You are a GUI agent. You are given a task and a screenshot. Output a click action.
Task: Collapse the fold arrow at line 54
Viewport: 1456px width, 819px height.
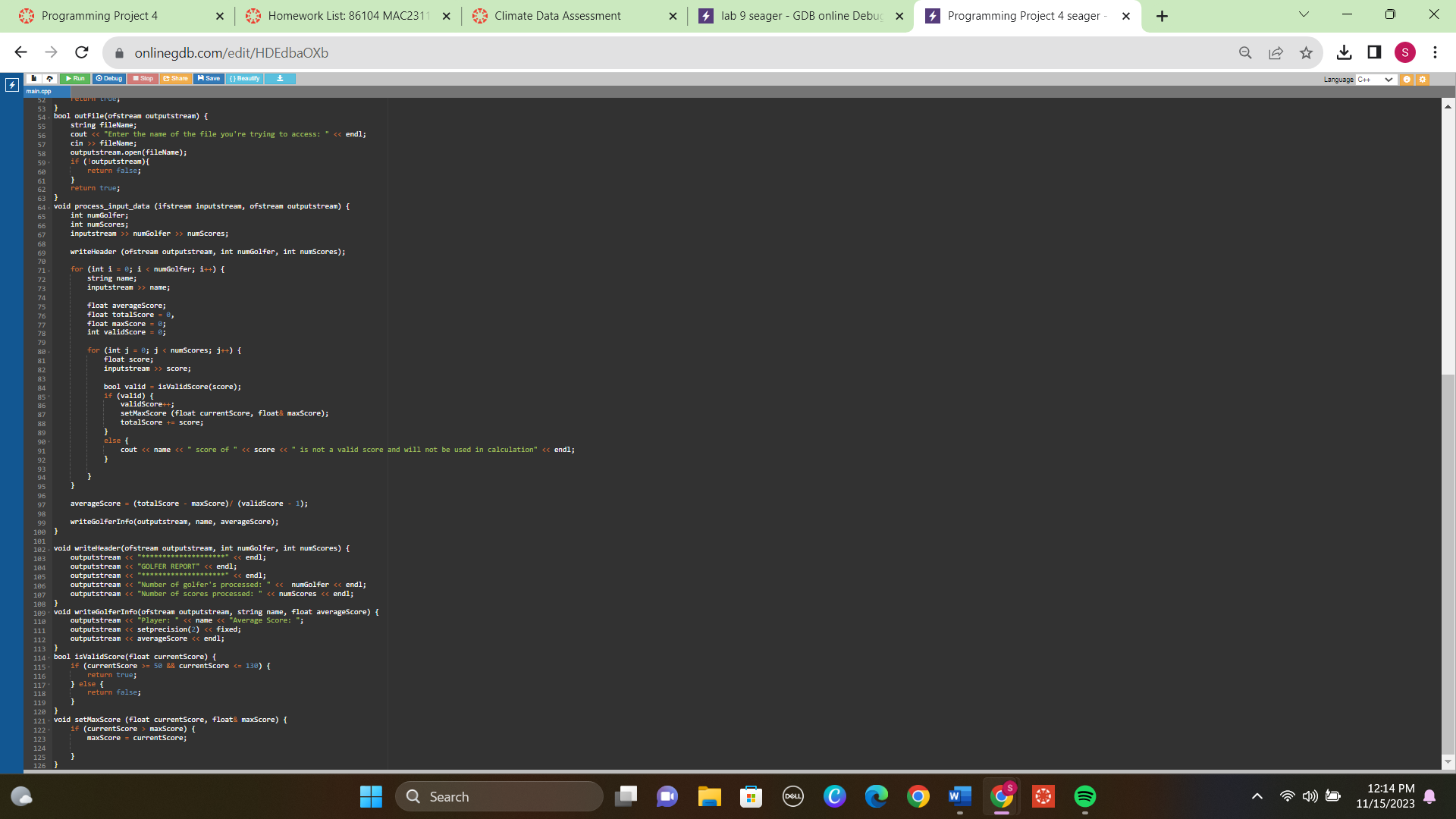(x=49, y=118)
